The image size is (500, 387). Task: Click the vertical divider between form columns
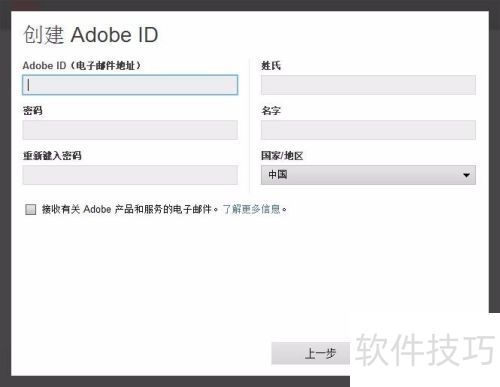249,125
